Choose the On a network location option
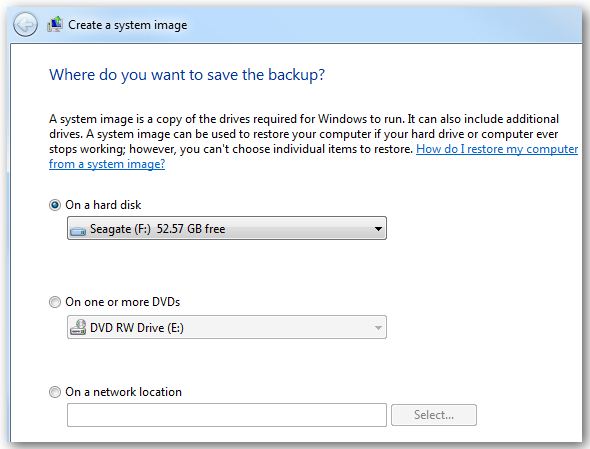Image resolution: width=590 pixels, height=449 pixels. [55, 392]
